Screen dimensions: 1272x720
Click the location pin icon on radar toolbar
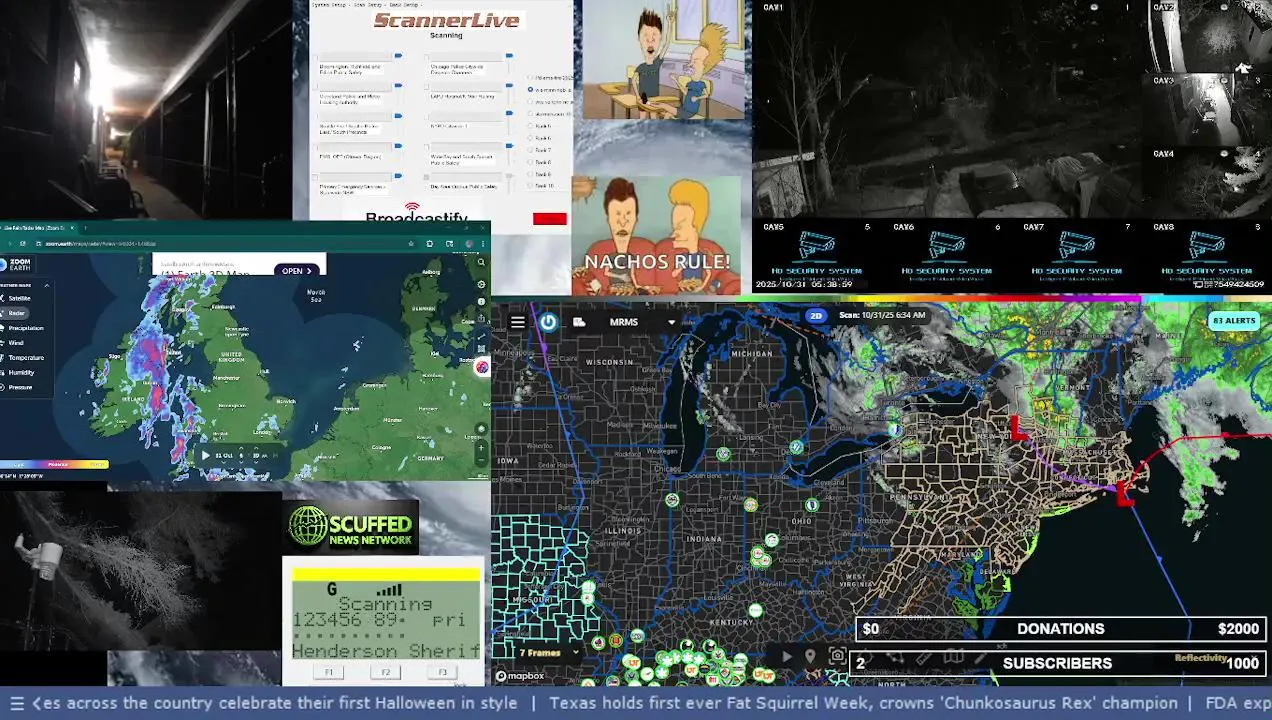tap(810, 656)
